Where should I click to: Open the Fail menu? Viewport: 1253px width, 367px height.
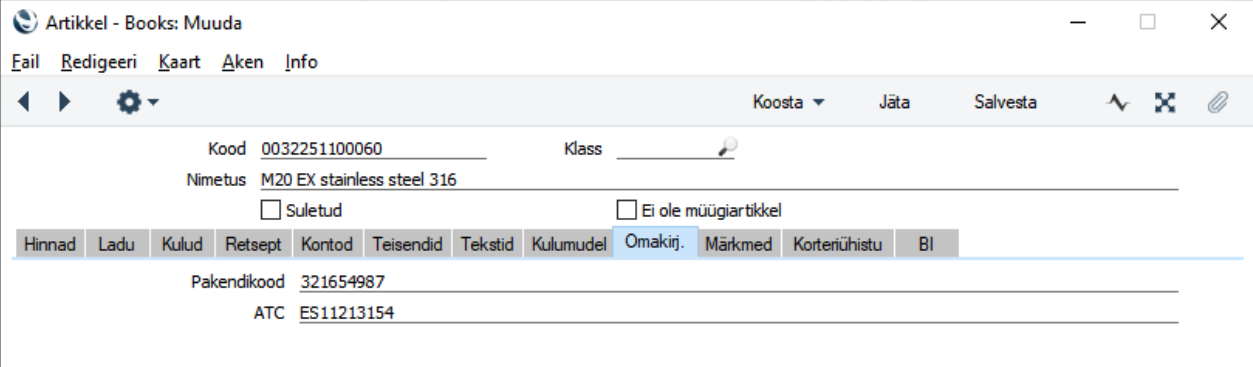(26, 62)
